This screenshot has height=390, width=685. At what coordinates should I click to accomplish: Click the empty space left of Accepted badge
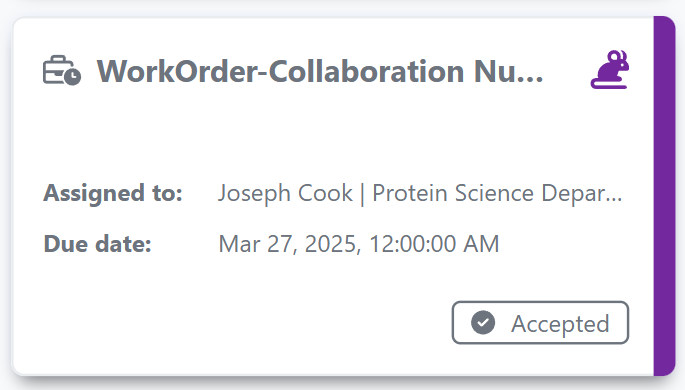(245, 323)
